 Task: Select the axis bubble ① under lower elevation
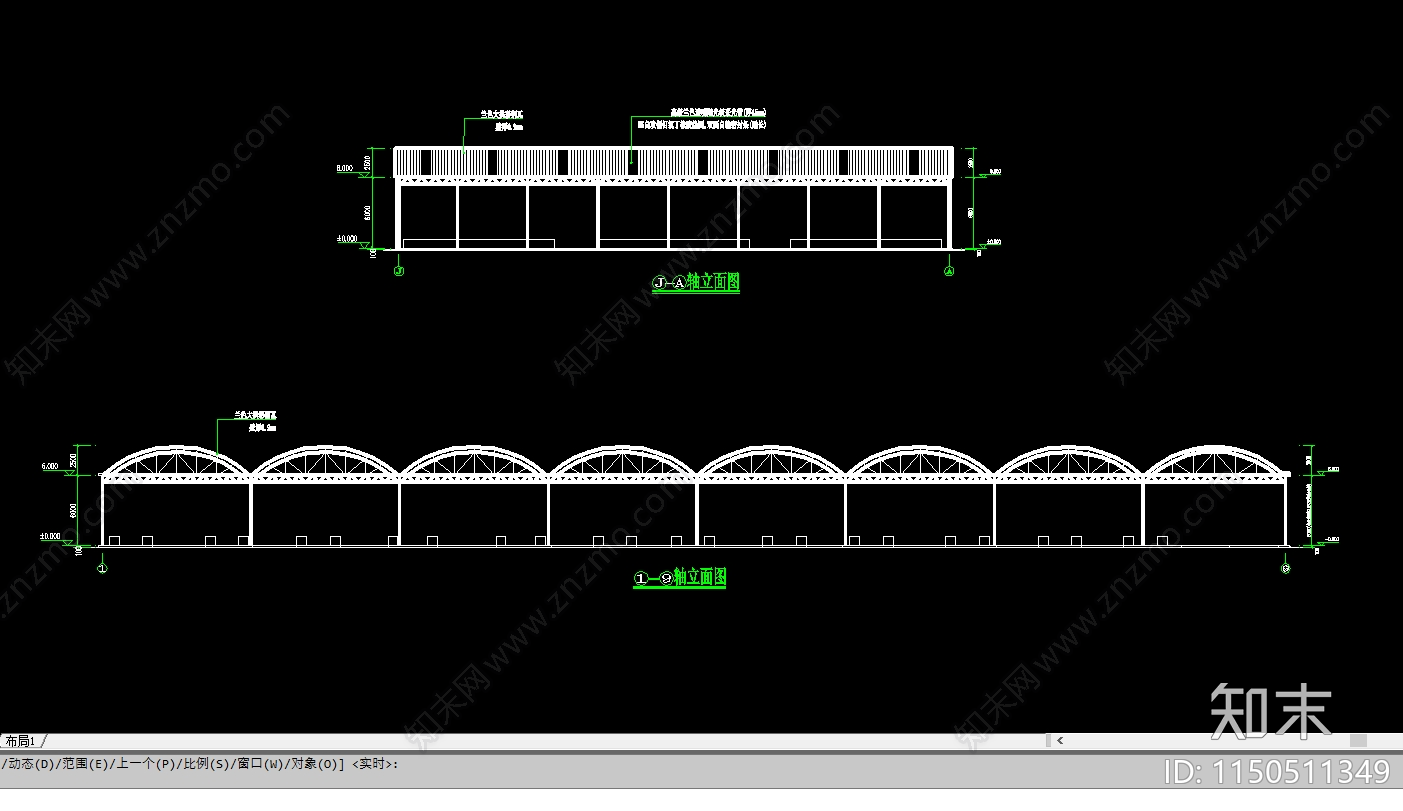[x=102, y=568]
